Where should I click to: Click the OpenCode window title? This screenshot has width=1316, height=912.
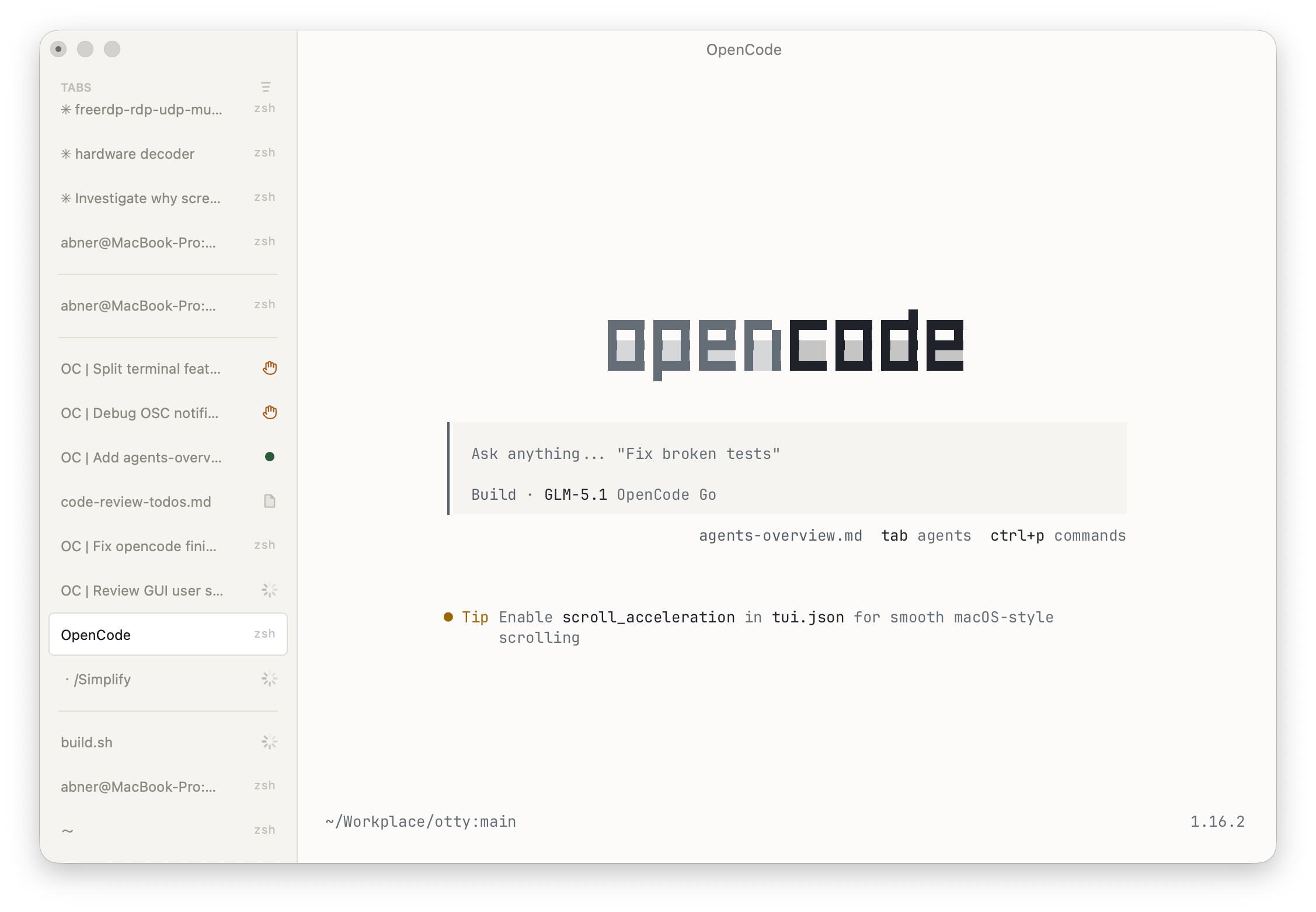744,50
